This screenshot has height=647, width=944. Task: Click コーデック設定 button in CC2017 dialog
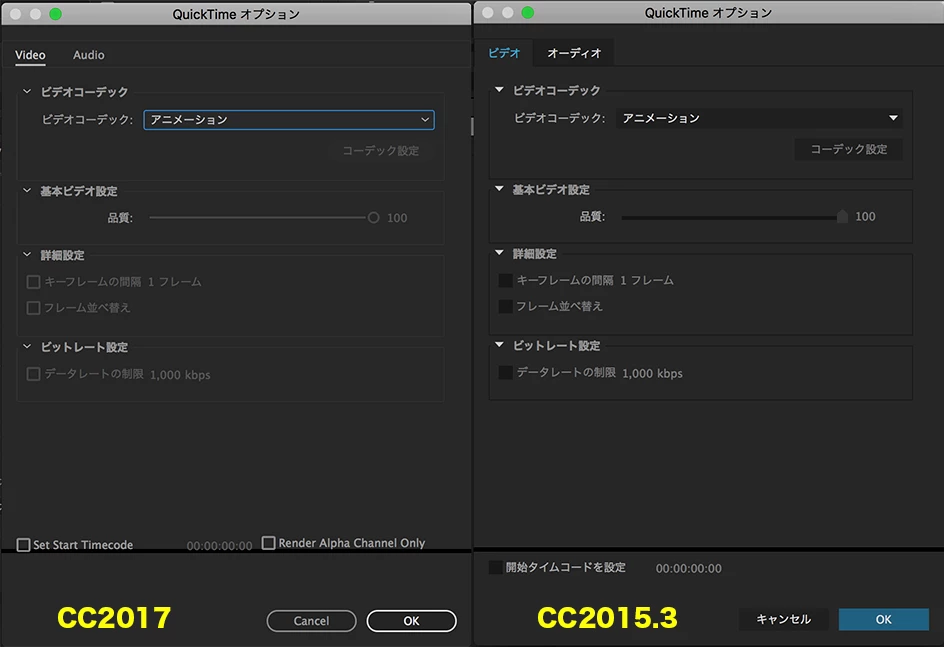[x=380, y=150]
